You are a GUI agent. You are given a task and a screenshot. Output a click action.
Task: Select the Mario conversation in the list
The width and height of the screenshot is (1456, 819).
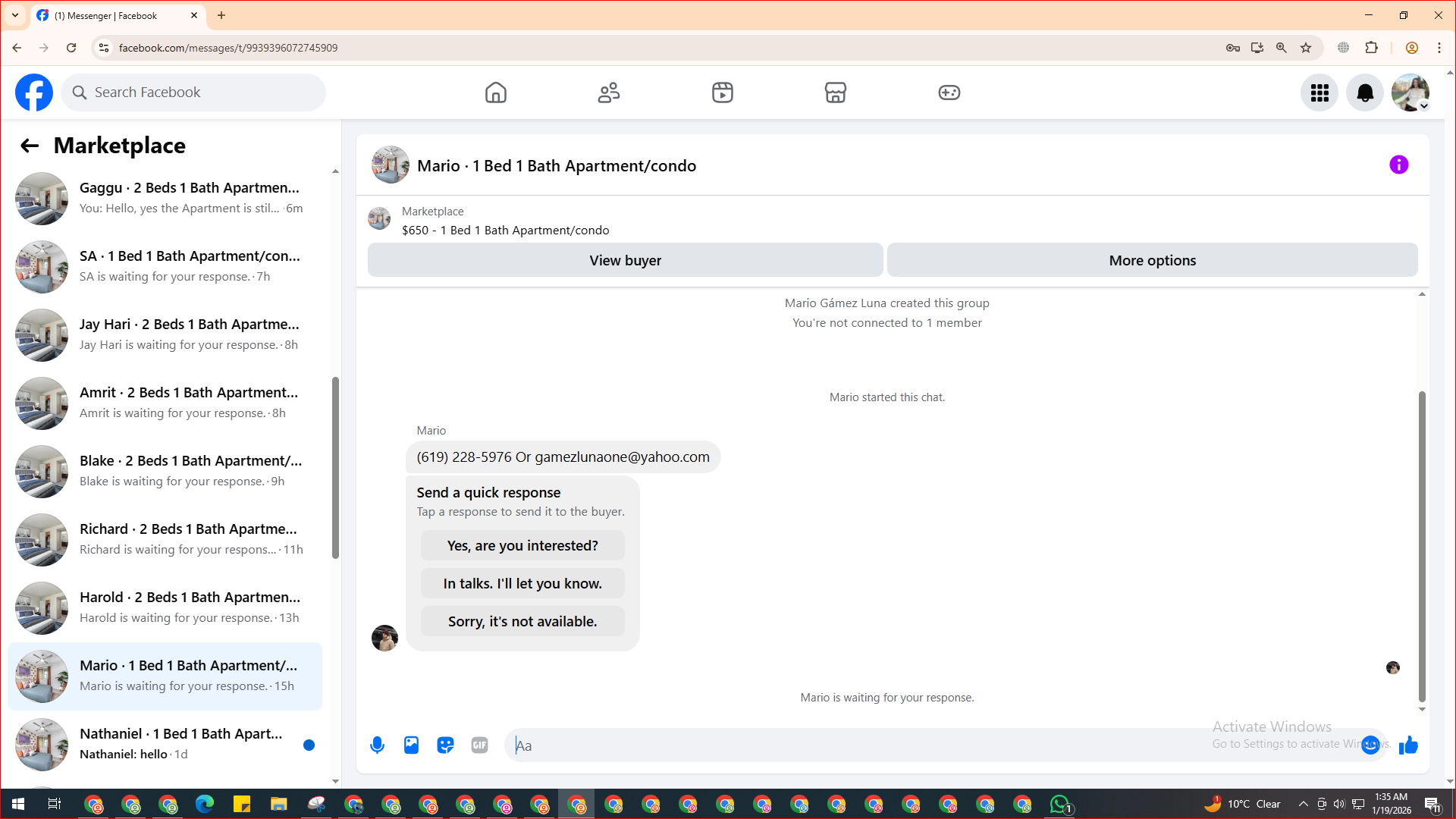pos(165,676)
